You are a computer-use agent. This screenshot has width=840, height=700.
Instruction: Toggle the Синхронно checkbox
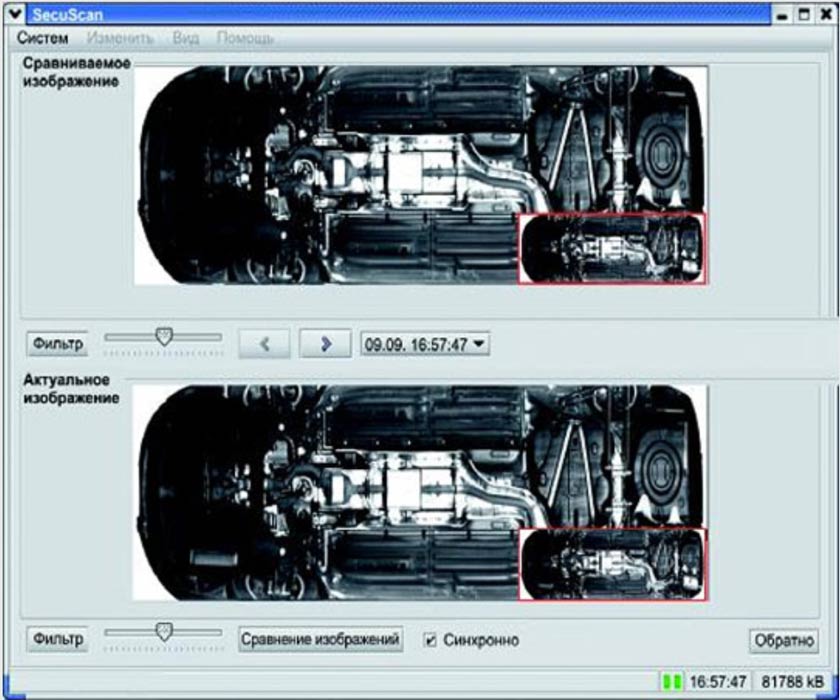tap(431, 639)
